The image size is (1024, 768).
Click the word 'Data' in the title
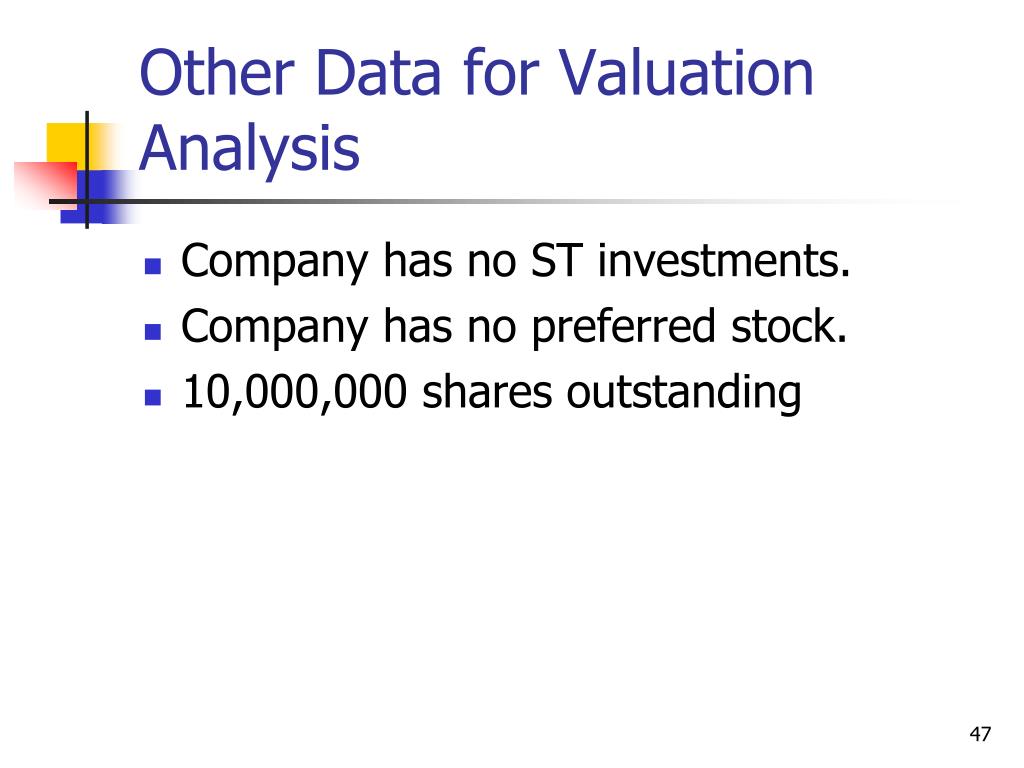tap(379, 72)
